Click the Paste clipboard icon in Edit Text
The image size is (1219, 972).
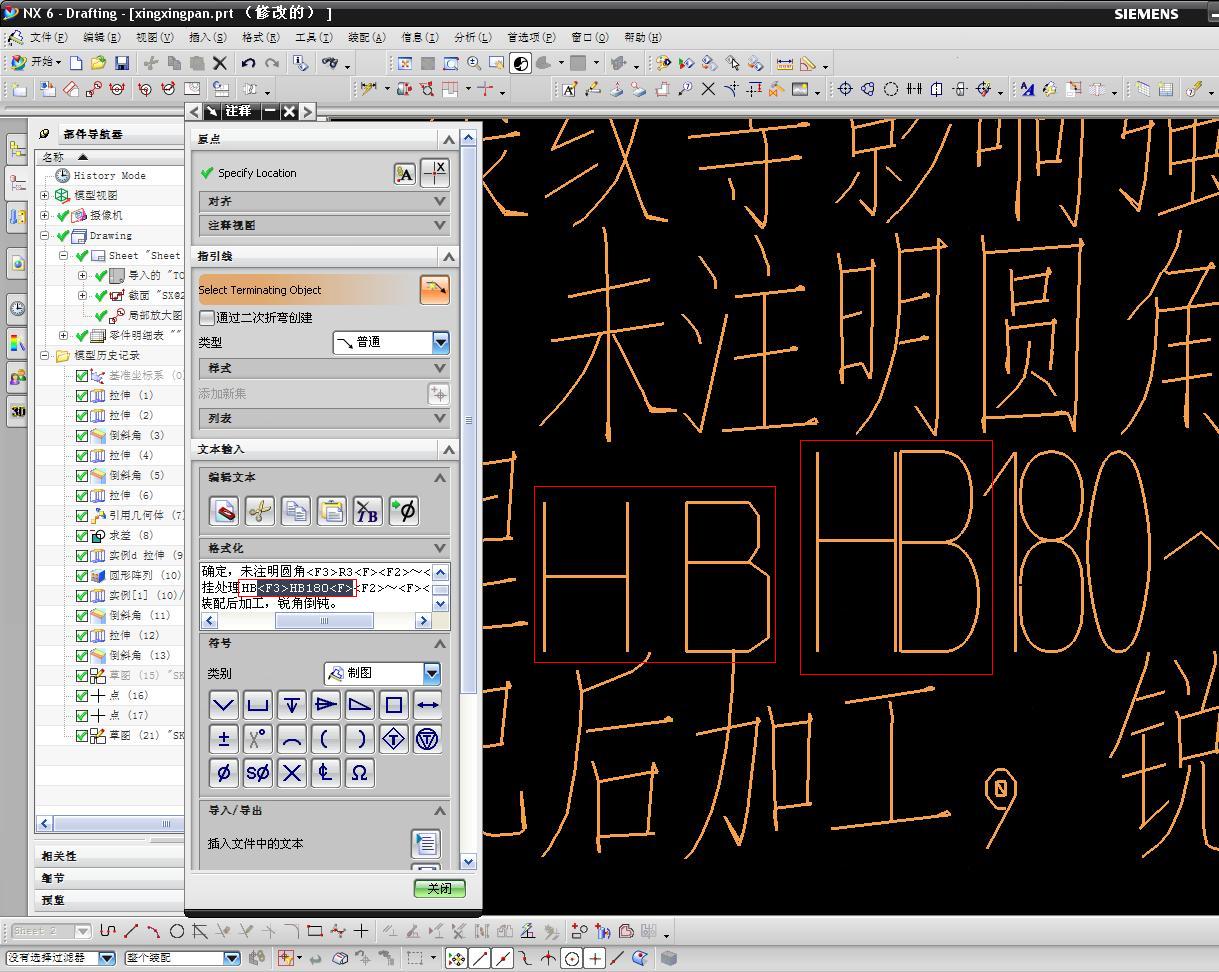(331, 511)
